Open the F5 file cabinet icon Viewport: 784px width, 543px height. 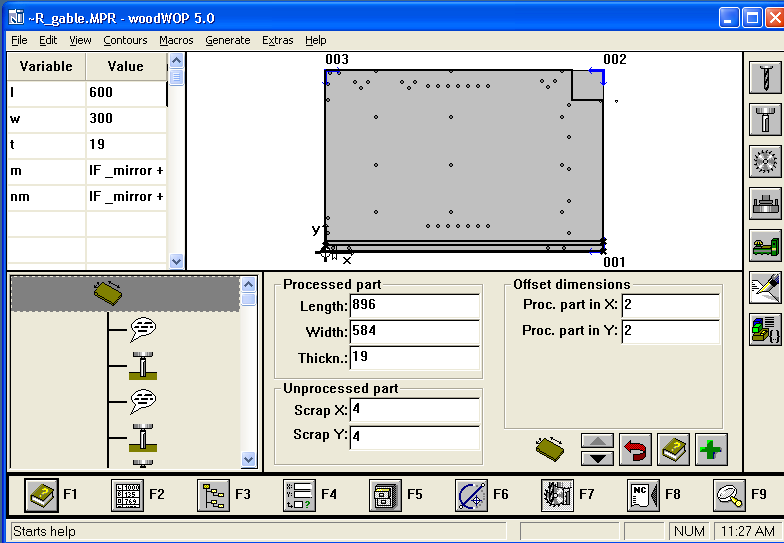point(385,495)
